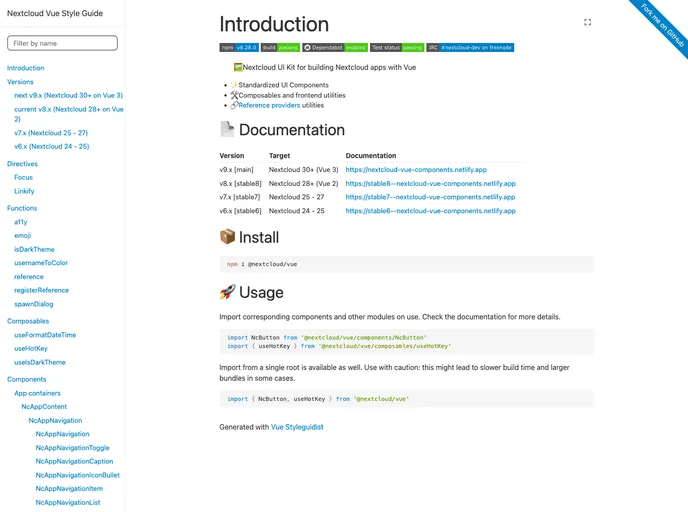Open the stable8 netlify docs URL

430,183
